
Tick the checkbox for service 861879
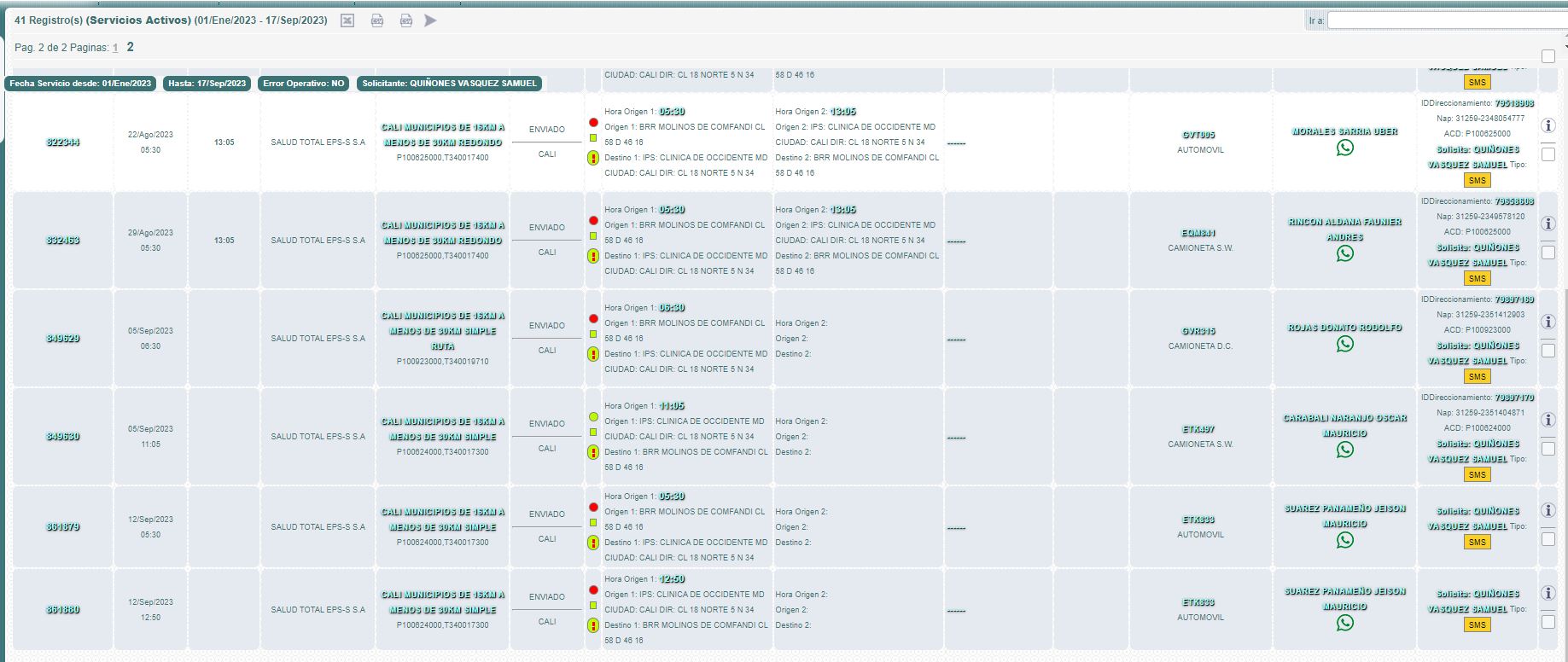1548,539
